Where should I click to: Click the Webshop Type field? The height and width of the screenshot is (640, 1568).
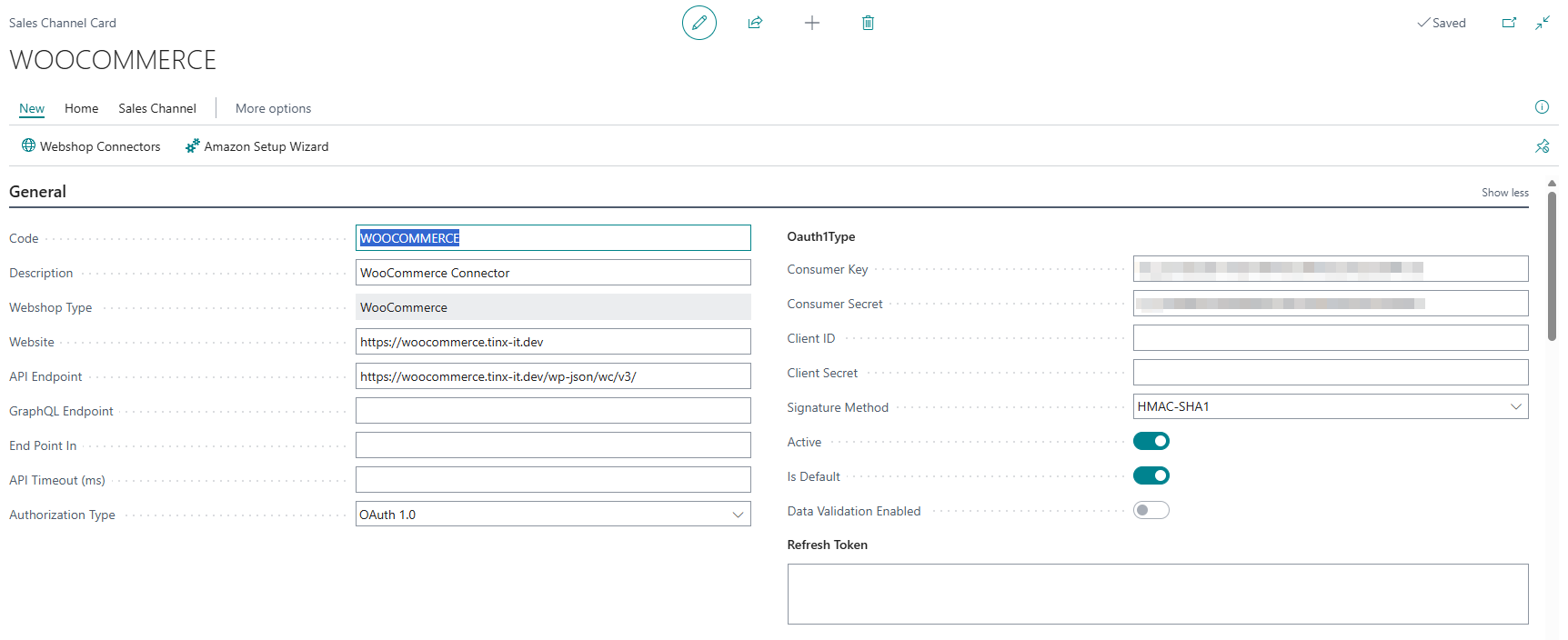point(553,307)
